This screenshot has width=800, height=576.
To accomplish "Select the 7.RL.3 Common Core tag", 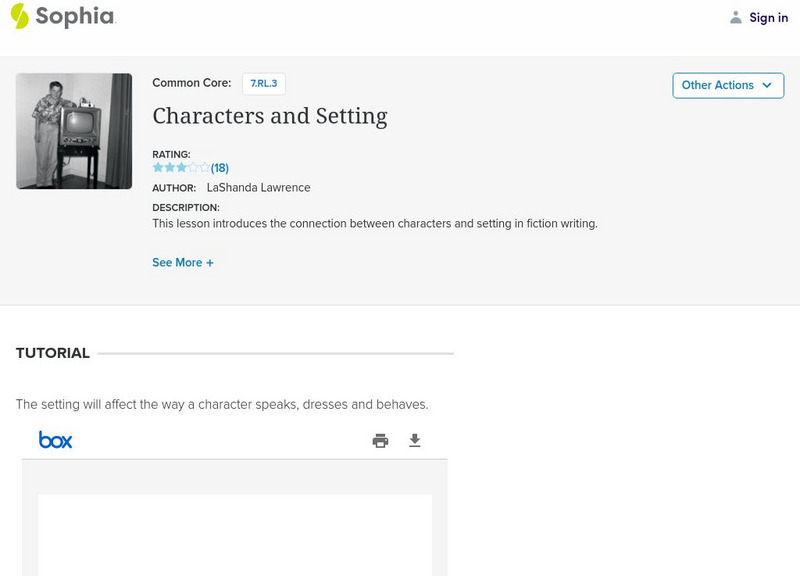I will [x=264, y=84].
